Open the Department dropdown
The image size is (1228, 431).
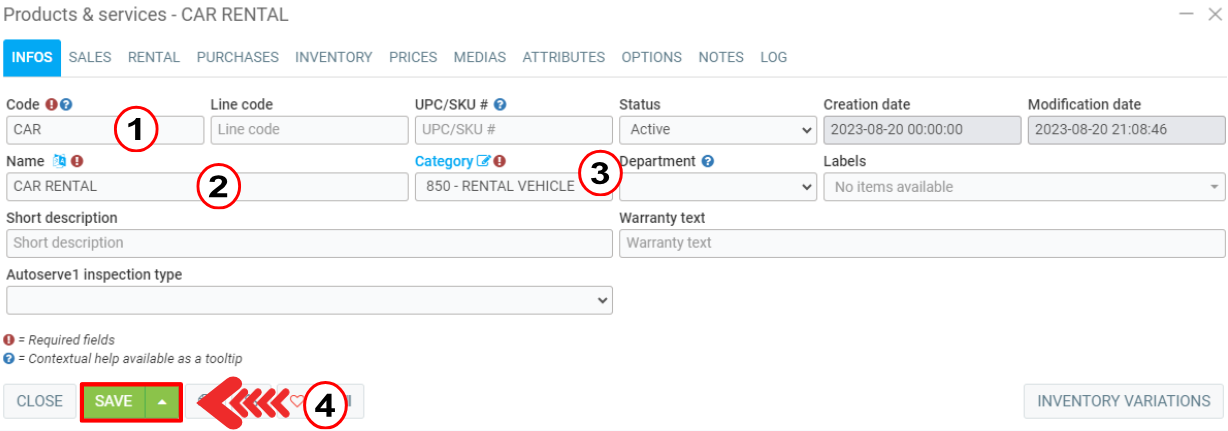point(717,187)
